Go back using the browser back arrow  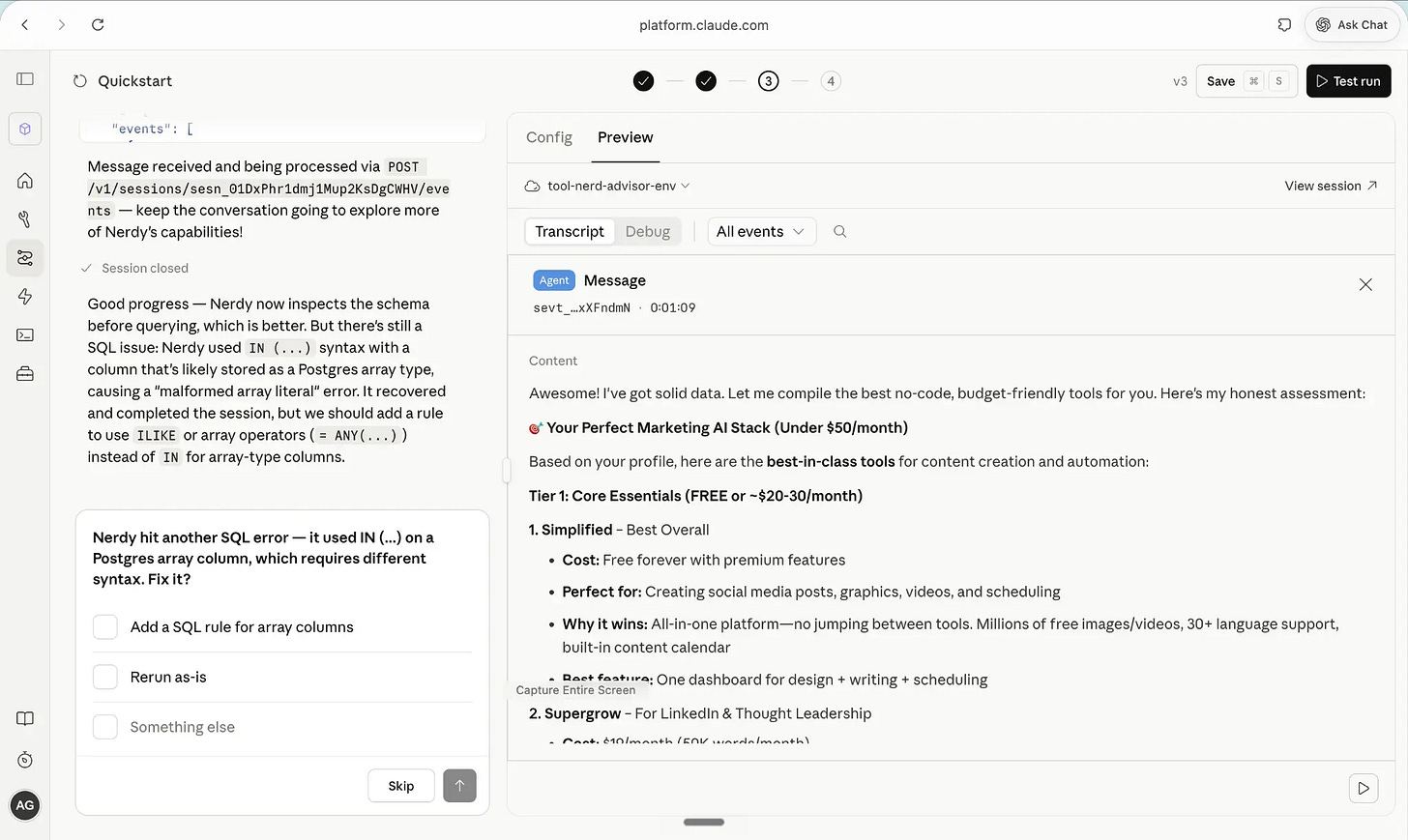pos(25,25)
